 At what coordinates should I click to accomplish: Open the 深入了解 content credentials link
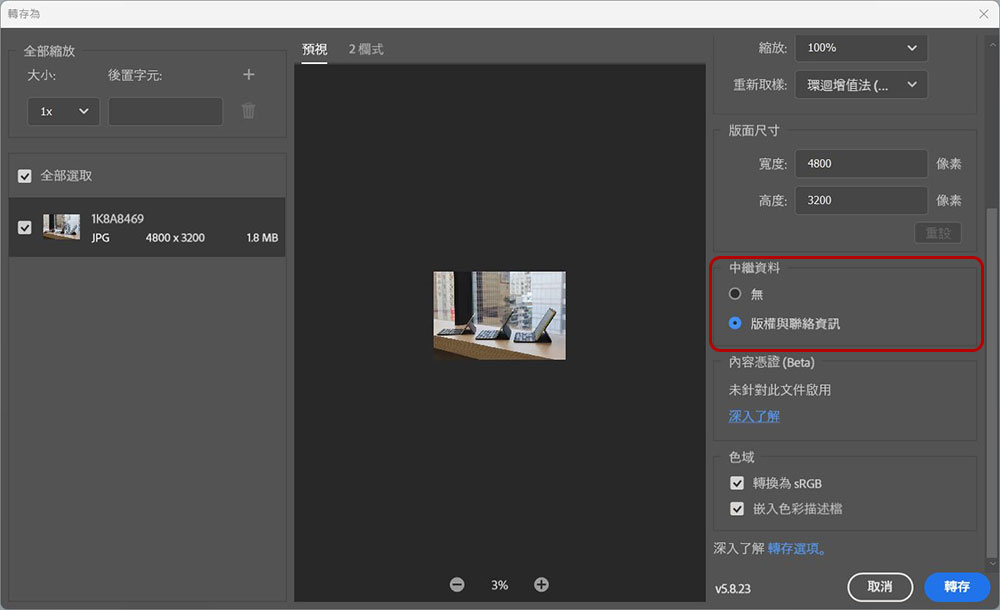754,417
